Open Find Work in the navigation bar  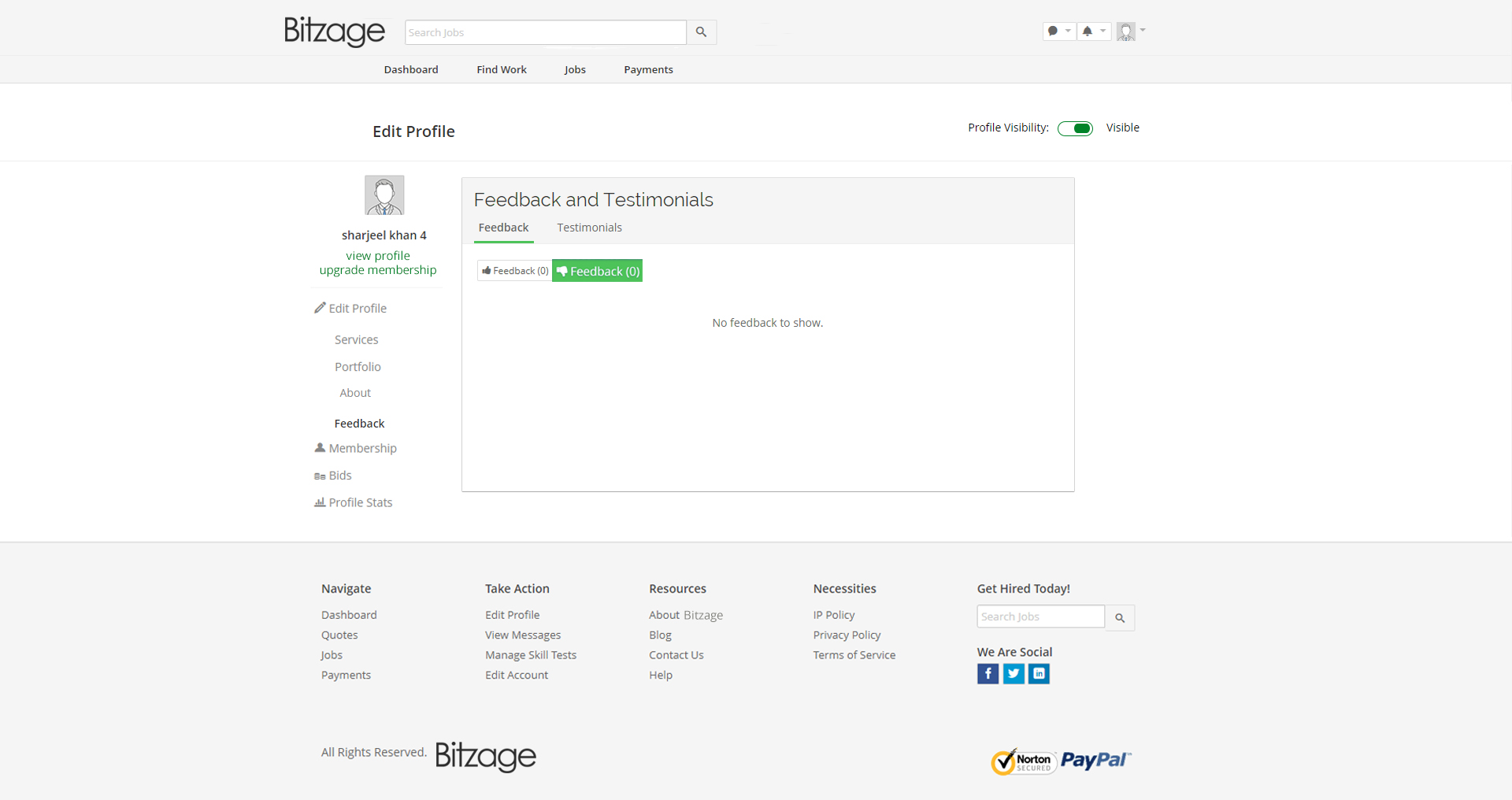(501, 69)
